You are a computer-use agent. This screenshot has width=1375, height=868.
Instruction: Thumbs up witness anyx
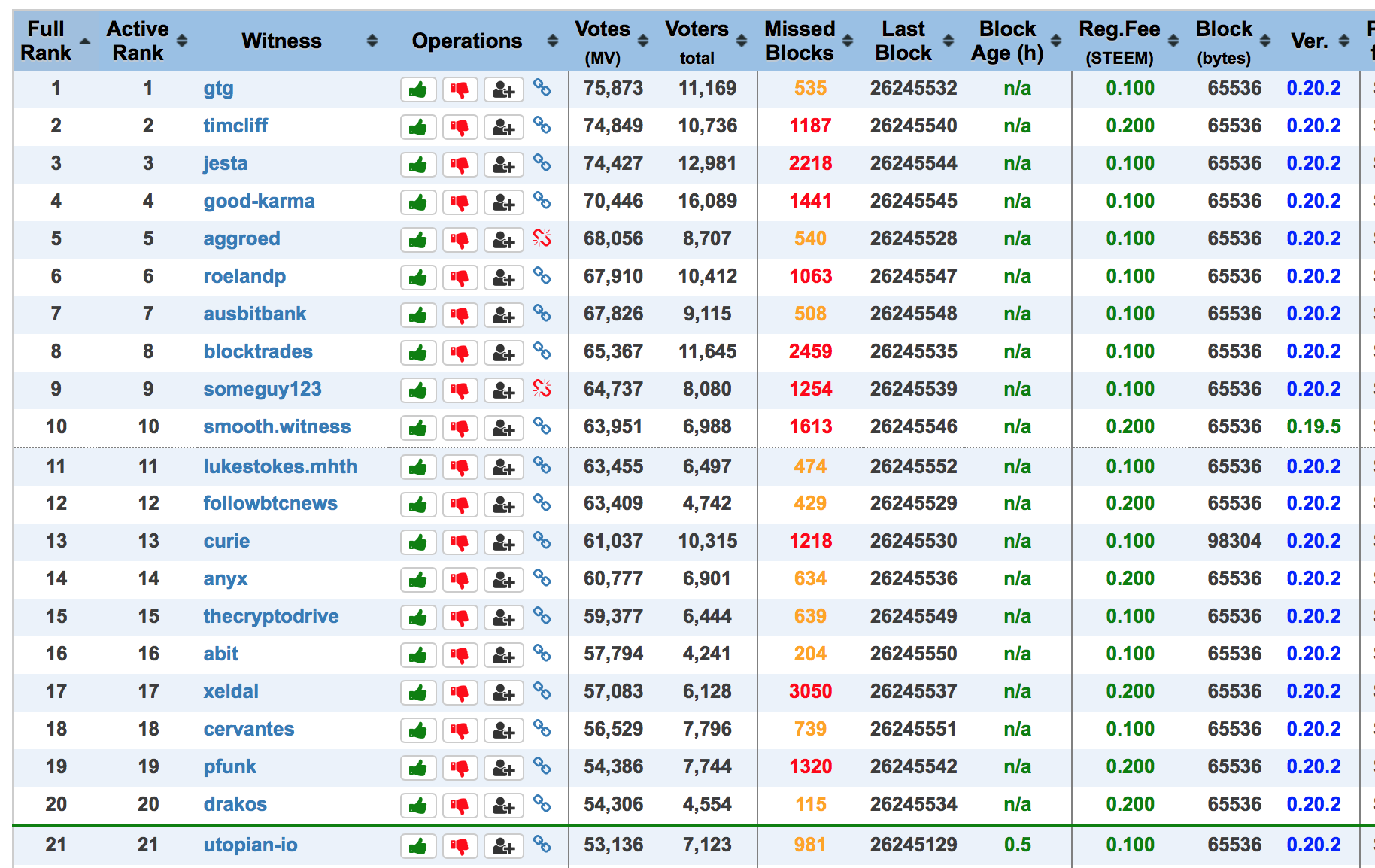coord(418,581)
